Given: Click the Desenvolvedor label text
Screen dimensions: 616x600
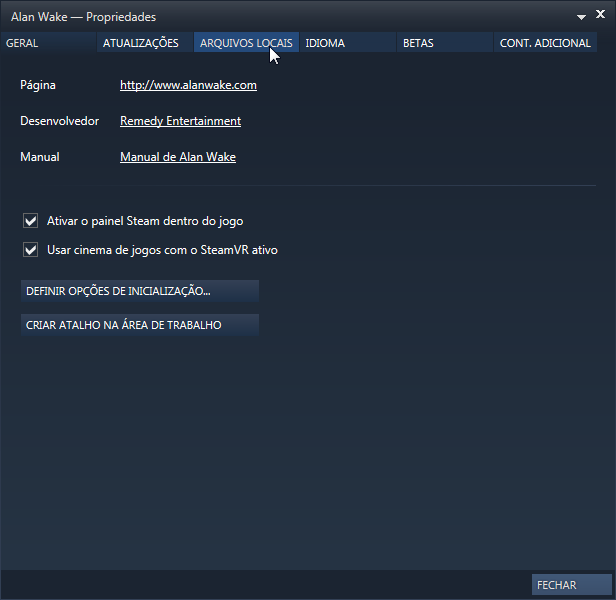Looking at the screenshot, I should [x=59, y=121].
